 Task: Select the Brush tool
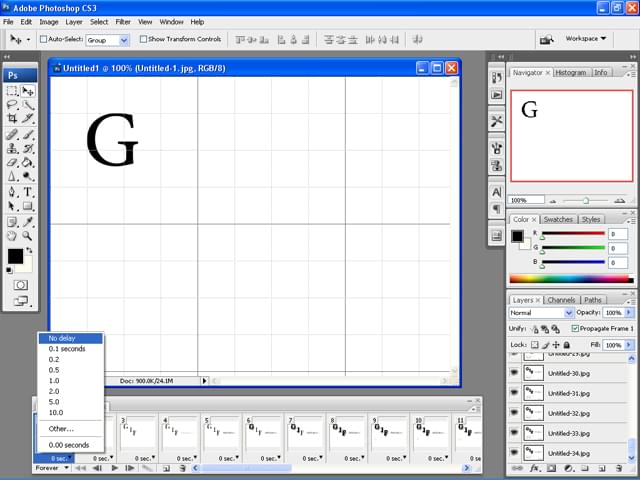click(28, 134)
